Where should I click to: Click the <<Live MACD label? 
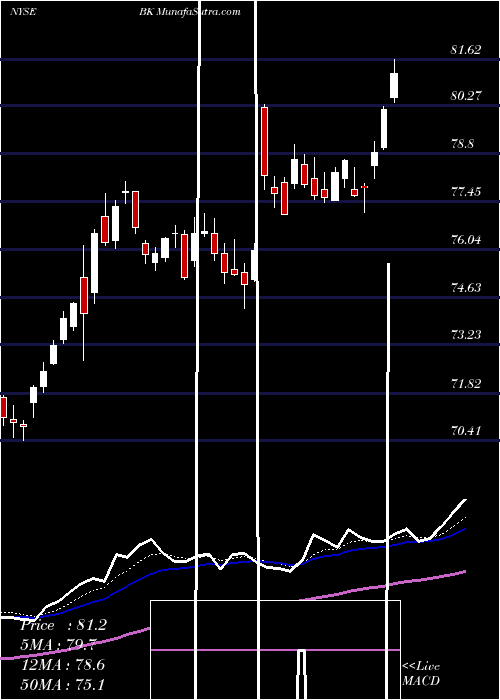421,673
